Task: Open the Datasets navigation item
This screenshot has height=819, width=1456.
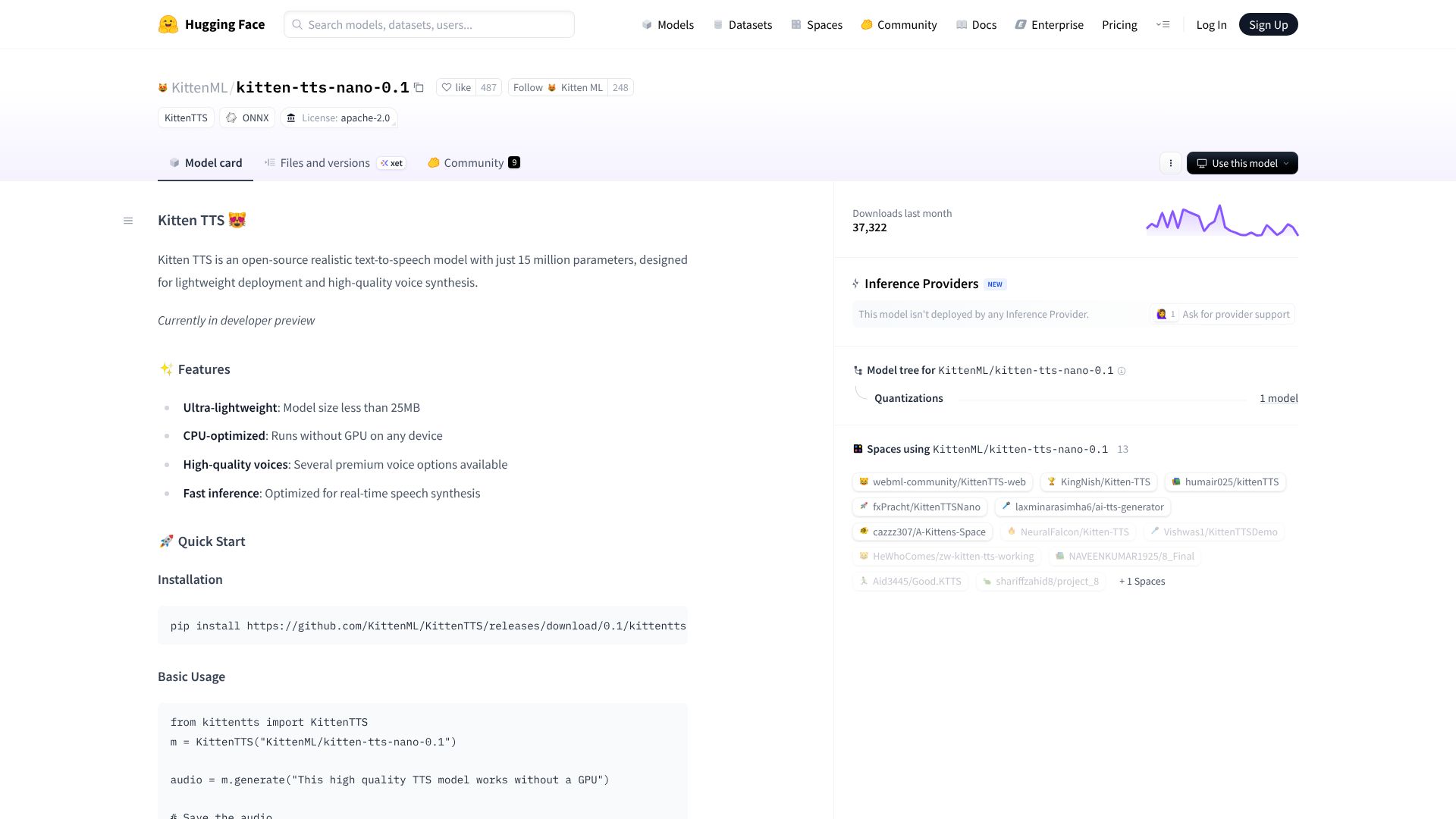Action: (742, 24)
